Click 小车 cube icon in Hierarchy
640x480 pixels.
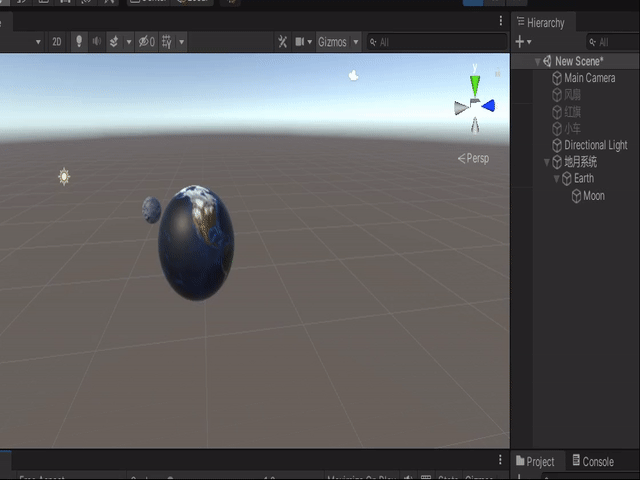click(x=557, y=129)
